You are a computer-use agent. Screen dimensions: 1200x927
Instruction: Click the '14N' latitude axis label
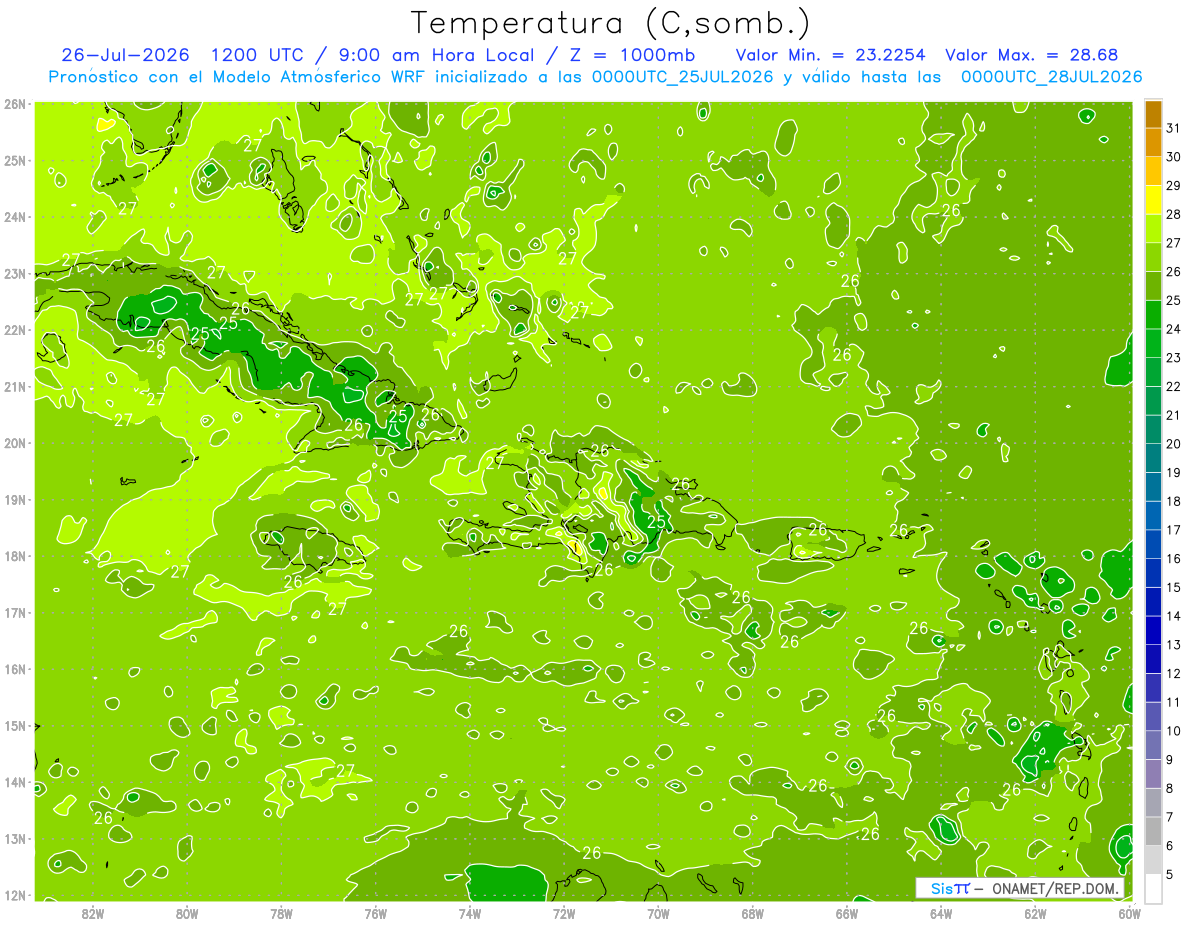tap(14, 782)
